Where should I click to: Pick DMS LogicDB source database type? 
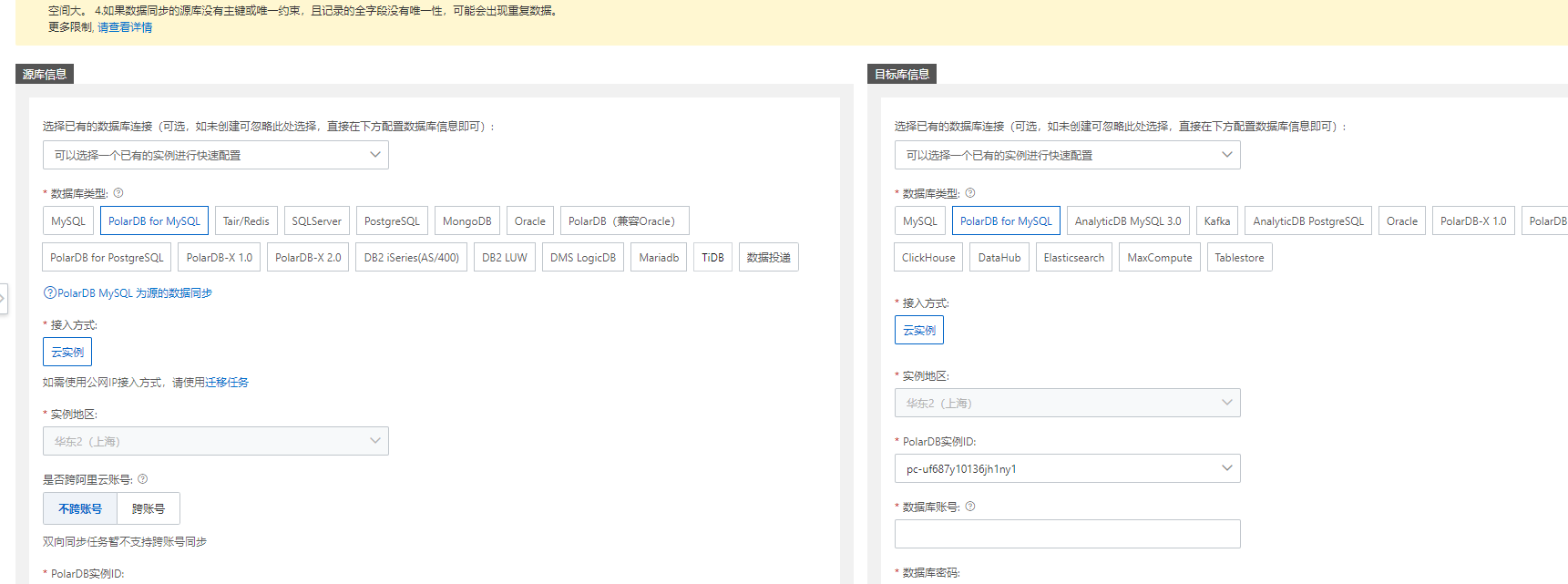pos(583,258)
